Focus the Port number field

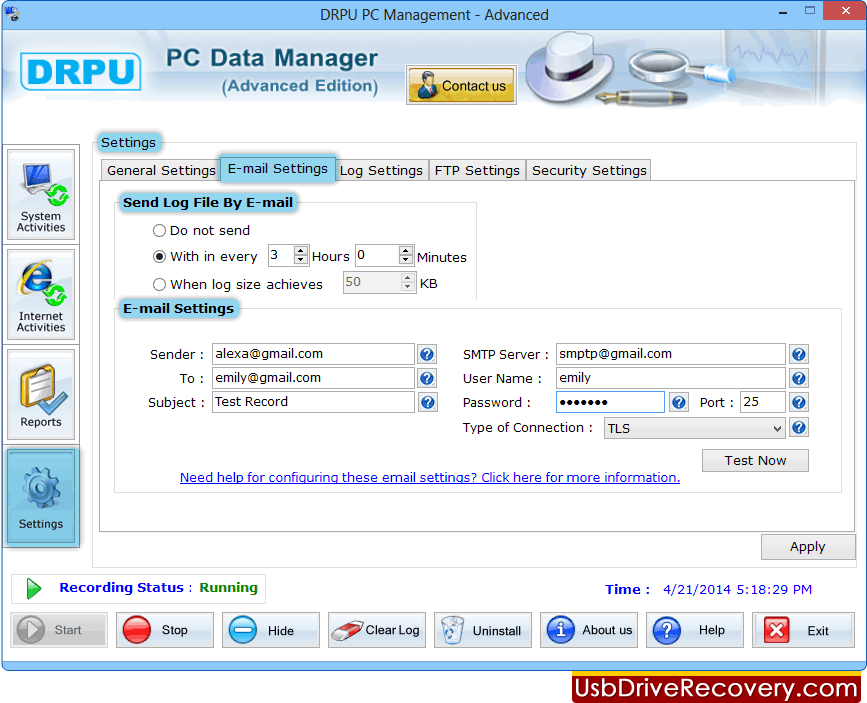click(762, 402)
